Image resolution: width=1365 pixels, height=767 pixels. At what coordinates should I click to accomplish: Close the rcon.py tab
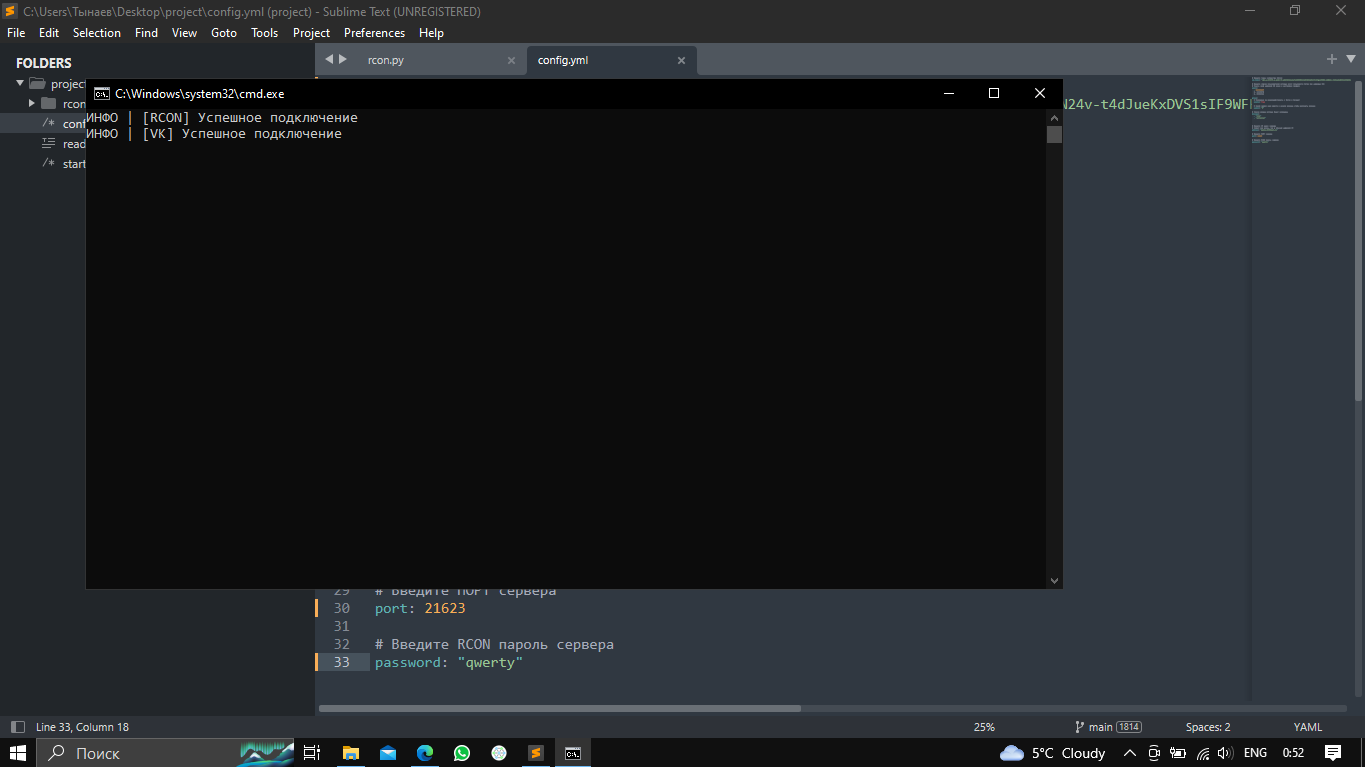tap(511, 61)
